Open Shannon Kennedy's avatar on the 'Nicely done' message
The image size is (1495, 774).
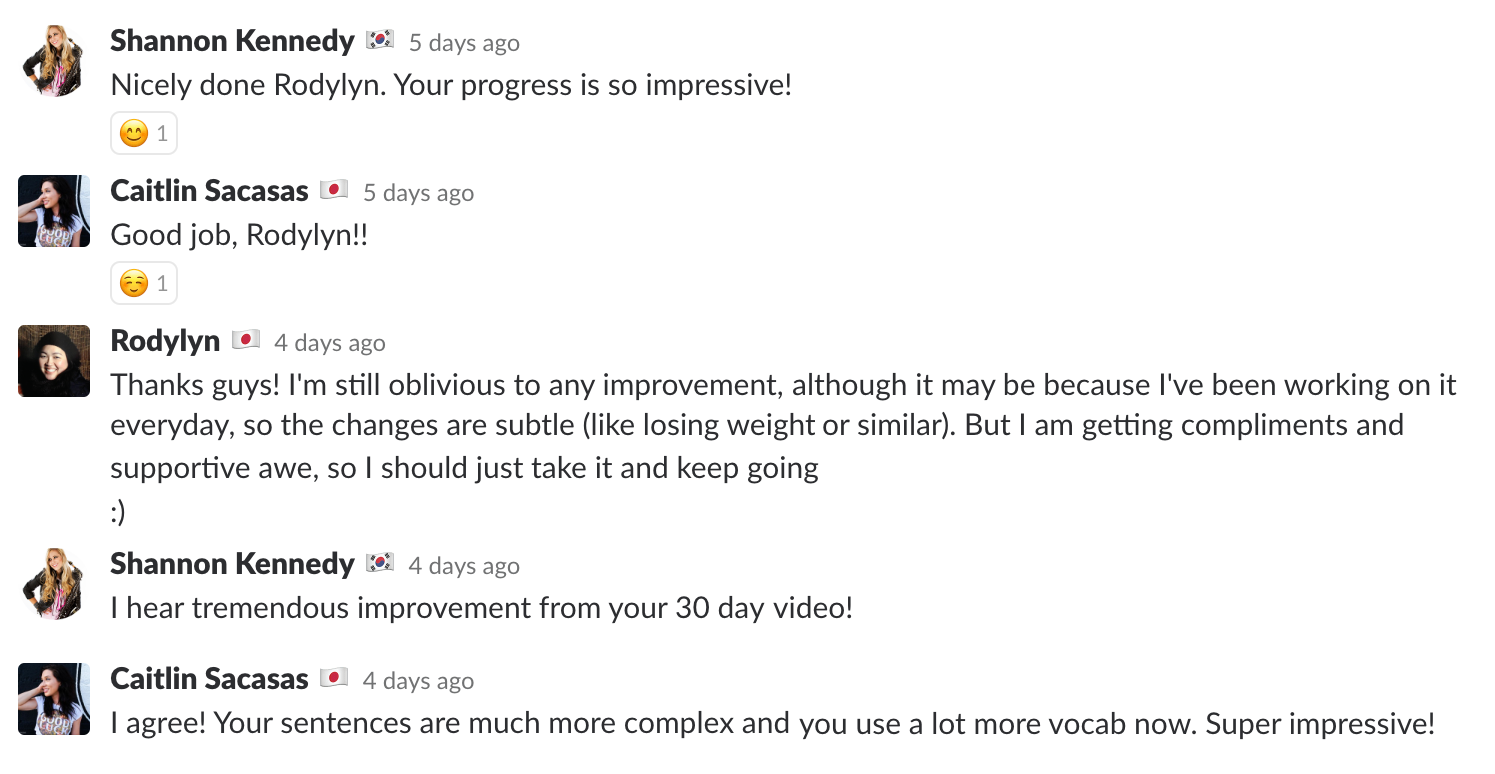(x=54, y=60)
